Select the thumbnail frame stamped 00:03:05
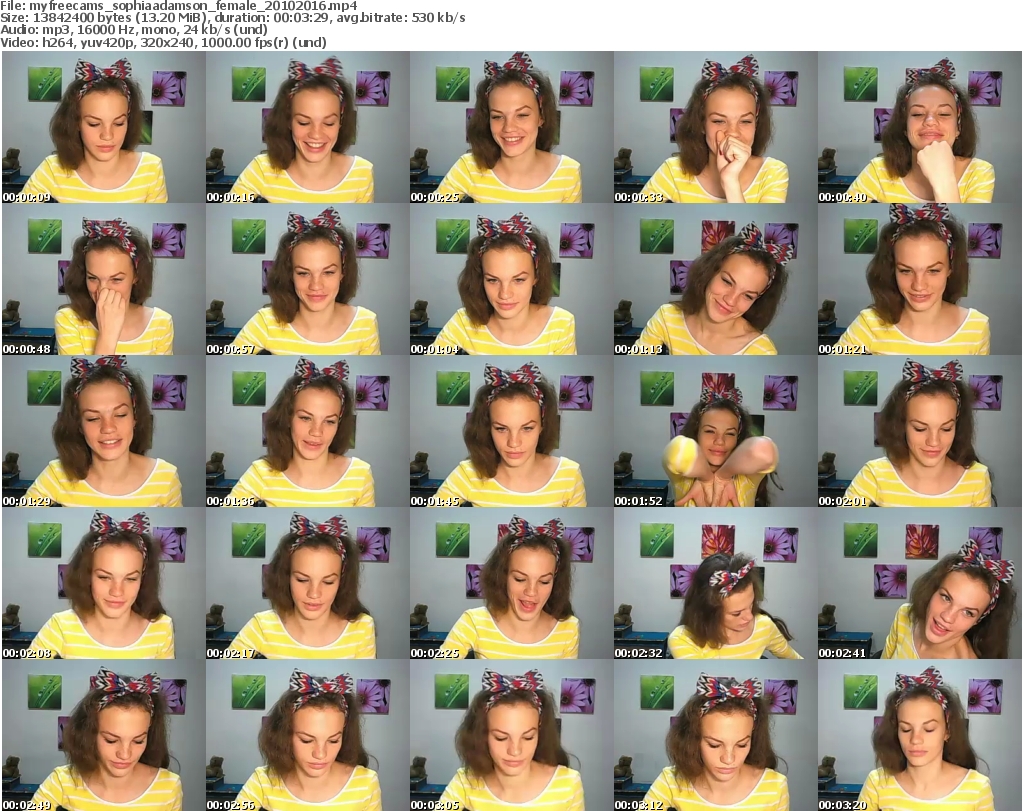1024x811 pixels. pos(511,735)
